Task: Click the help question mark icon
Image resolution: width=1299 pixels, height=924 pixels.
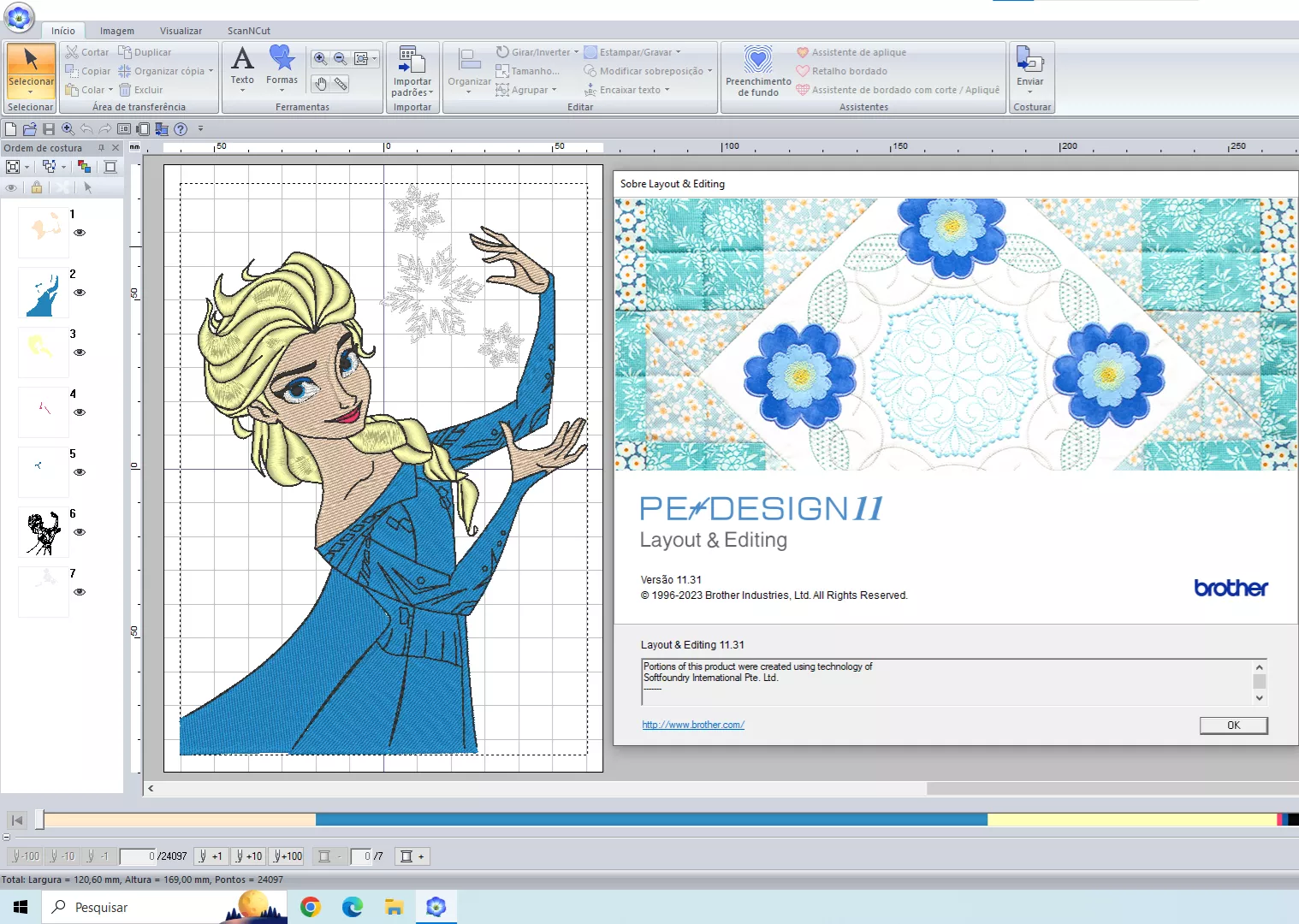Action: point(181,129)
